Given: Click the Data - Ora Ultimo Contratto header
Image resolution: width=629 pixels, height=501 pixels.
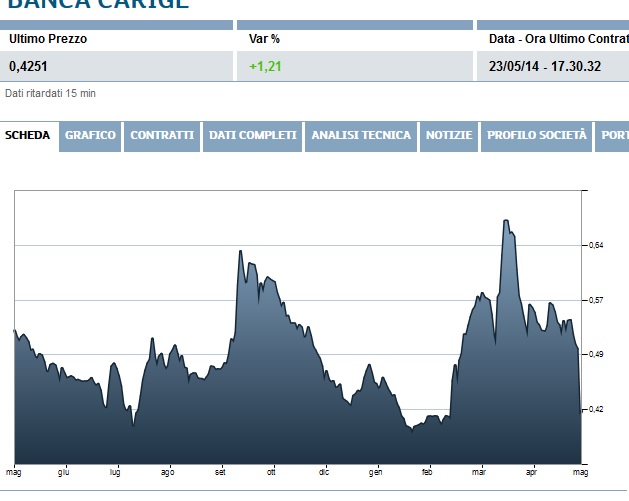Looking at the screenshot, I should pyautogui.click(x=559, y=39).
